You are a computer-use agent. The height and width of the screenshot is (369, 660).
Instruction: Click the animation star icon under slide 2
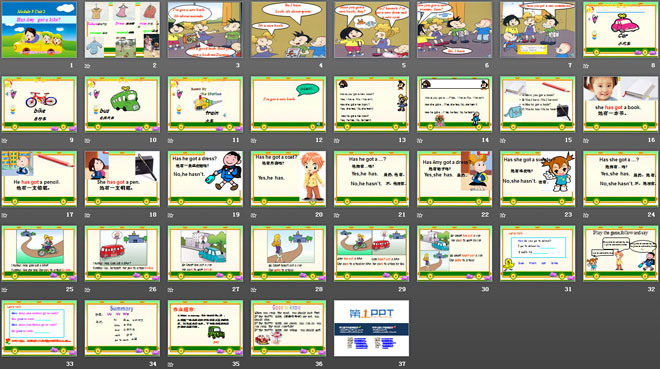pyautogui.click(x=88, y=66)
